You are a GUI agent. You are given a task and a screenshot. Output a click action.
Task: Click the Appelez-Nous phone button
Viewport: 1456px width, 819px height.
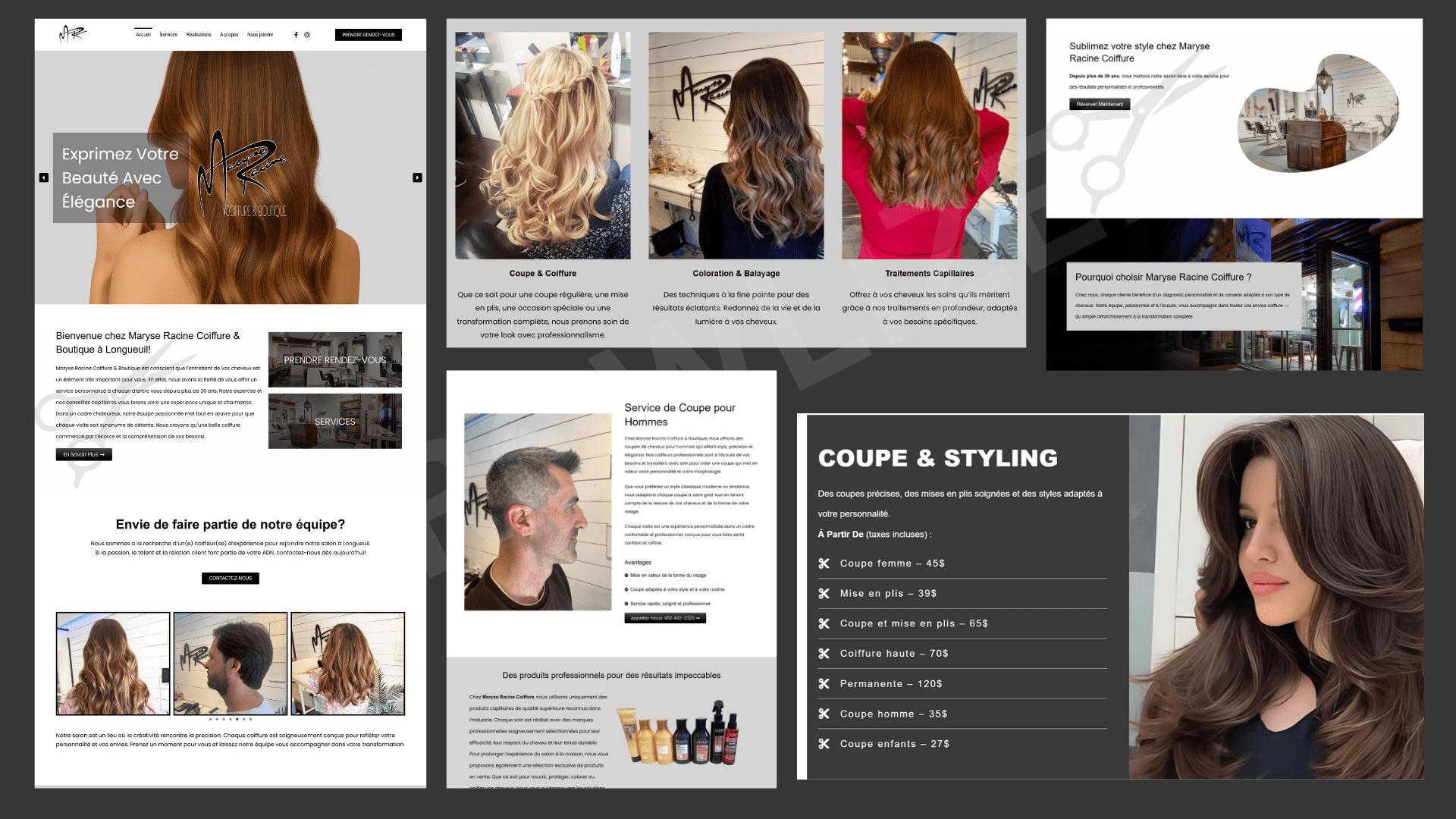(x=665, y=618)
